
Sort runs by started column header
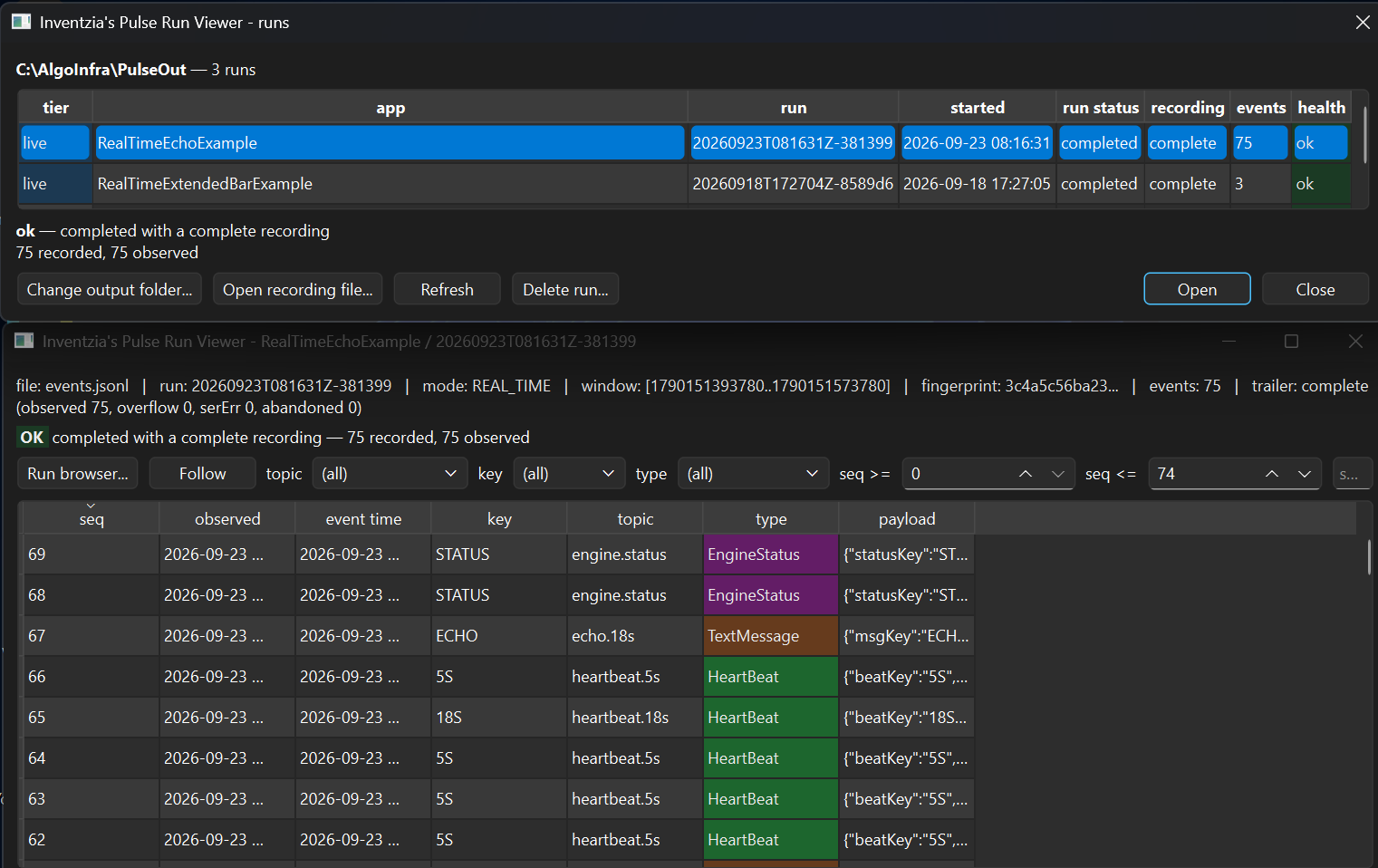[978, 107]
